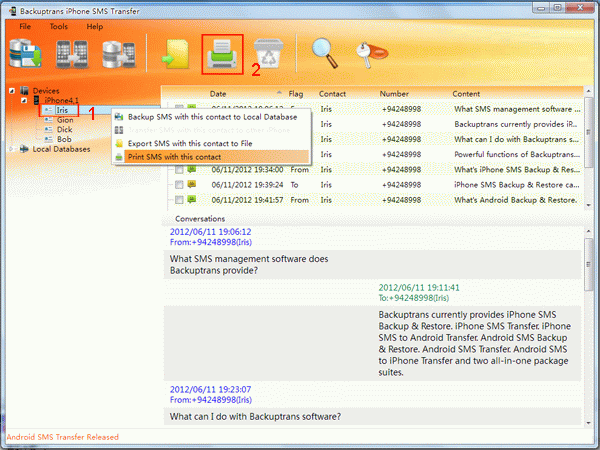The width and height of the screenshot is (600, 450).
Task: Click the app icon in the title bar
Action: click(13, 11)
